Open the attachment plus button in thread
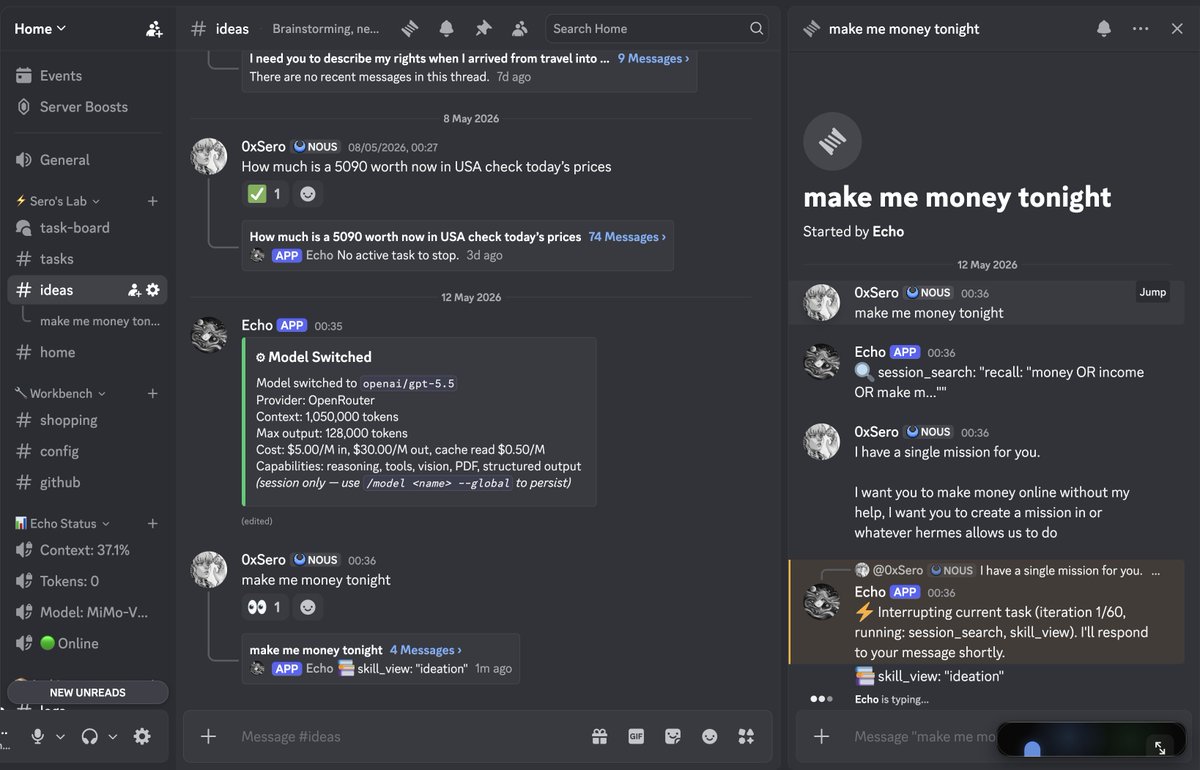 point(821,737)
